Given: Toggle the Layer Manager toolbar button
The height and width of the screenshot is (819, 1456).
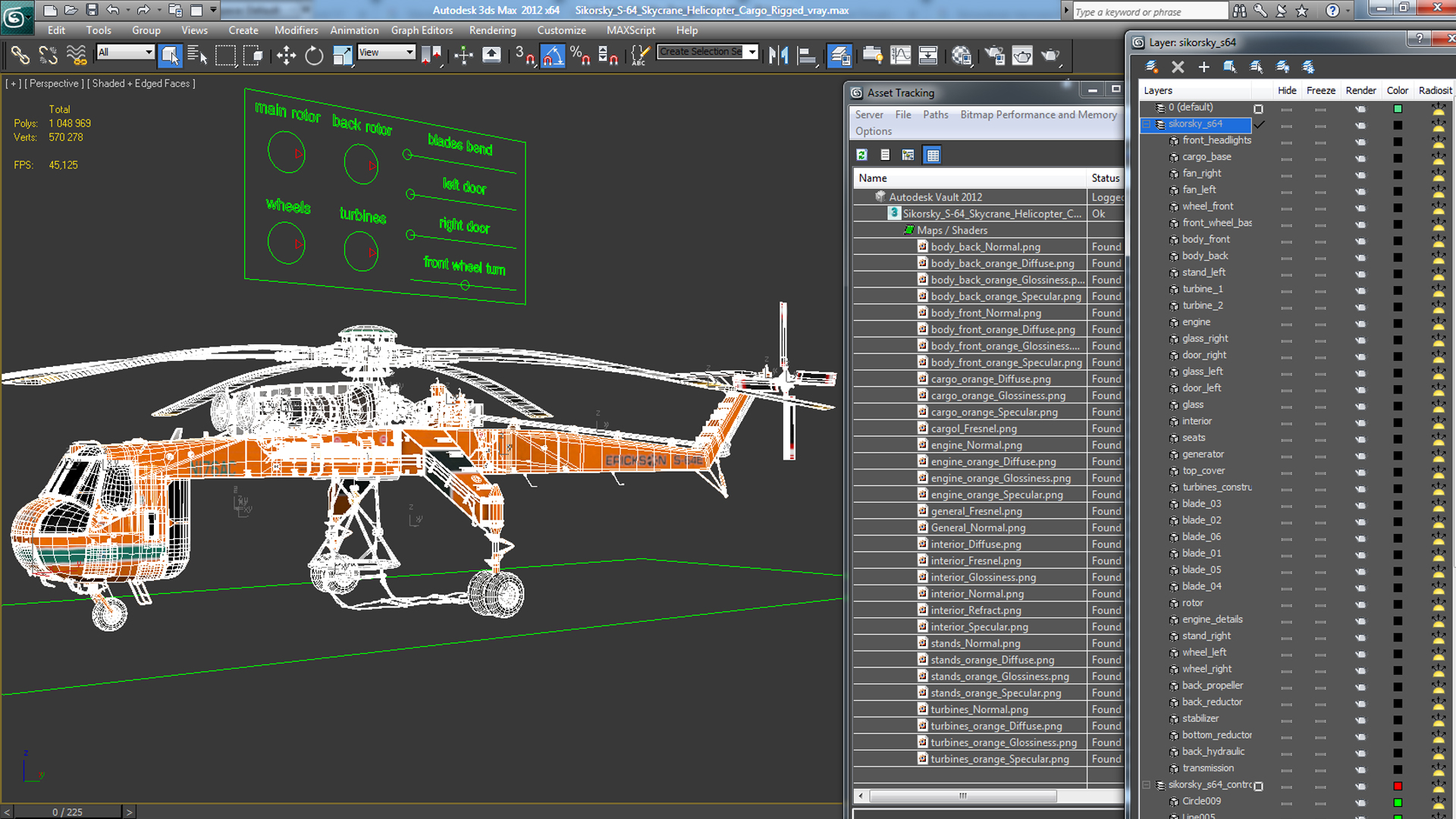Looking at the screenshot, I should (x=839, y=55).
